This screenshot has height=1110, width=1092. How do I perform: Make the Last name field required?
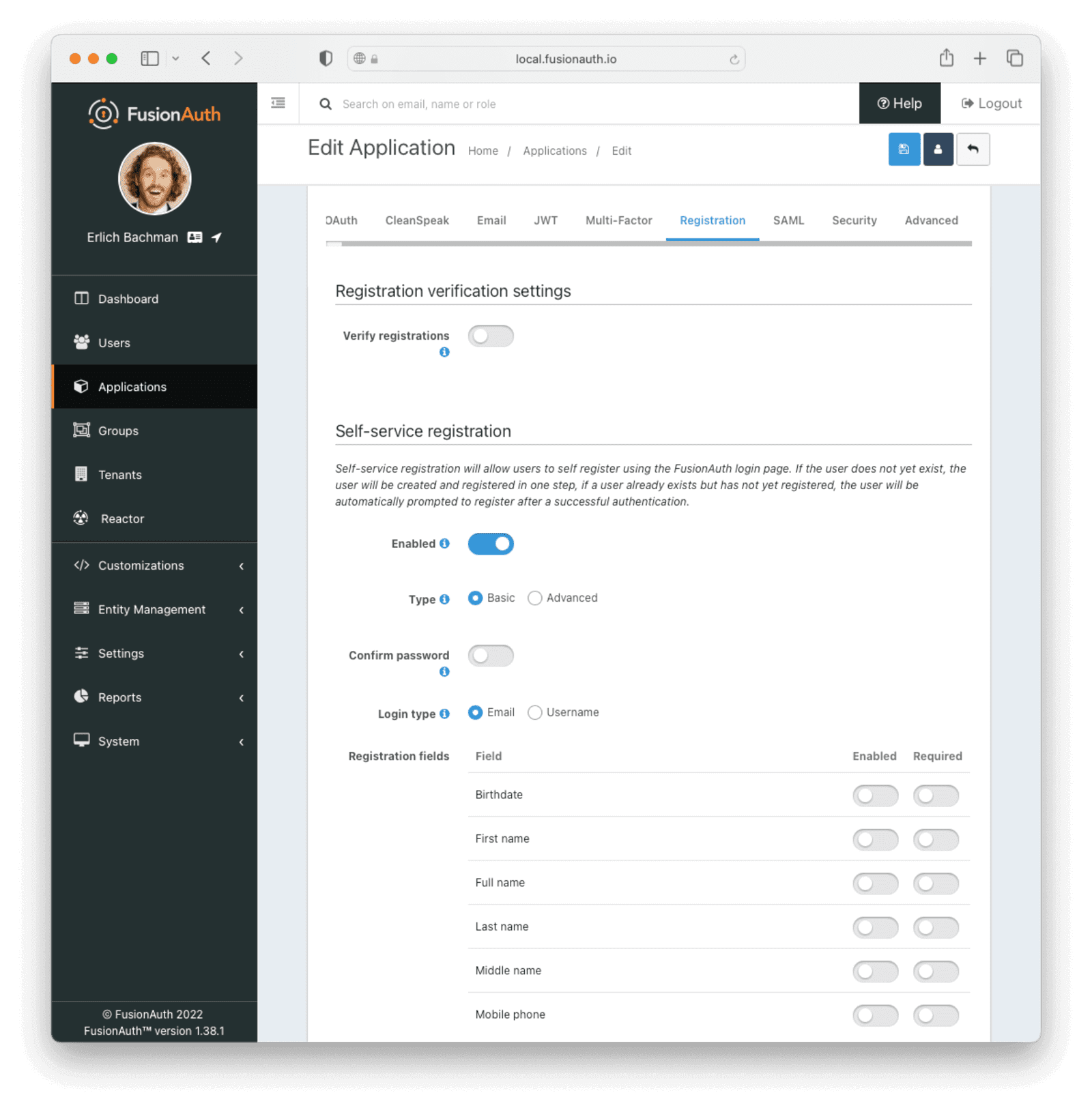point(936,927)
